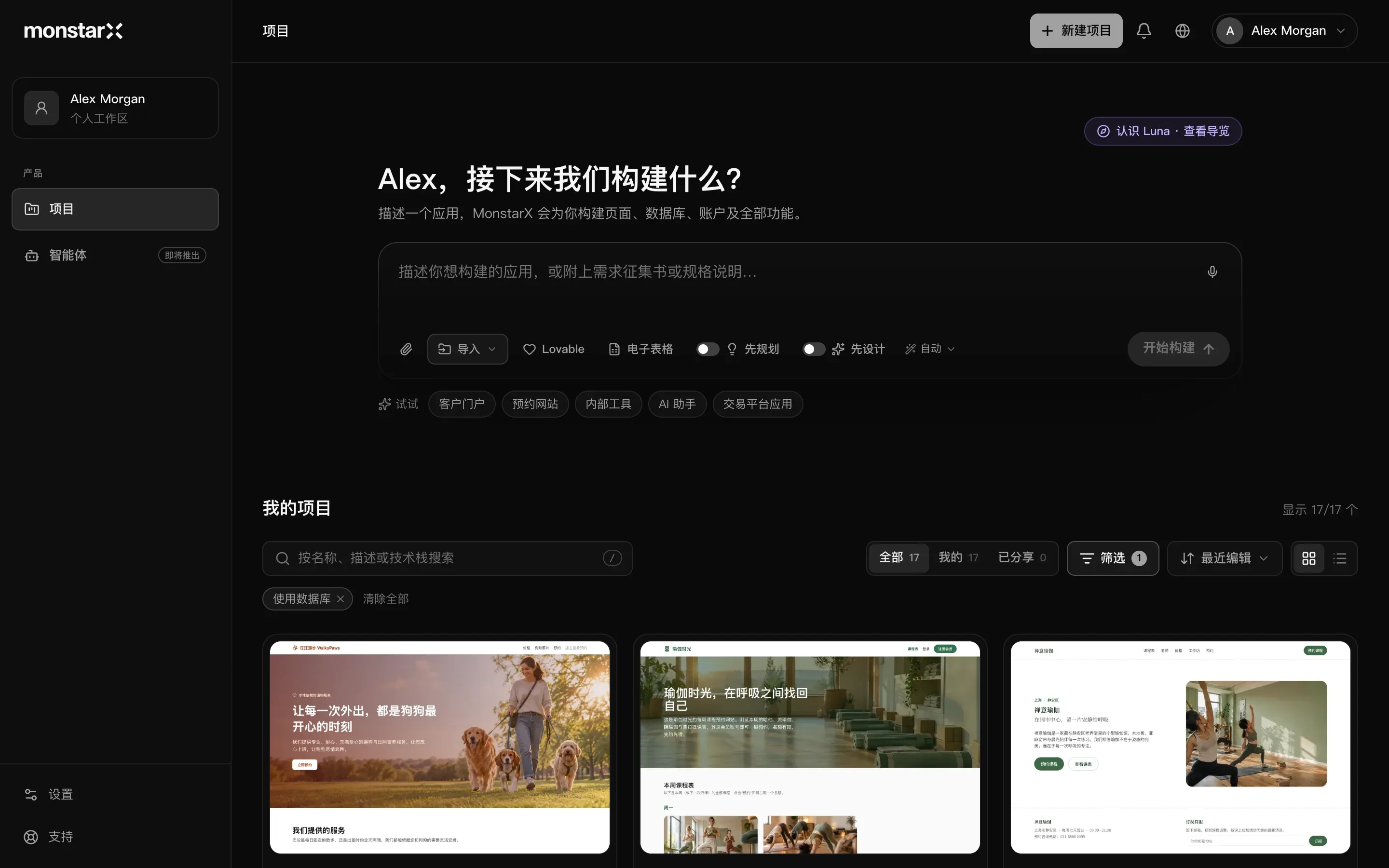The image size is (1389, 868).
Task: Open the language globe icon
Action: [1182, 30]
